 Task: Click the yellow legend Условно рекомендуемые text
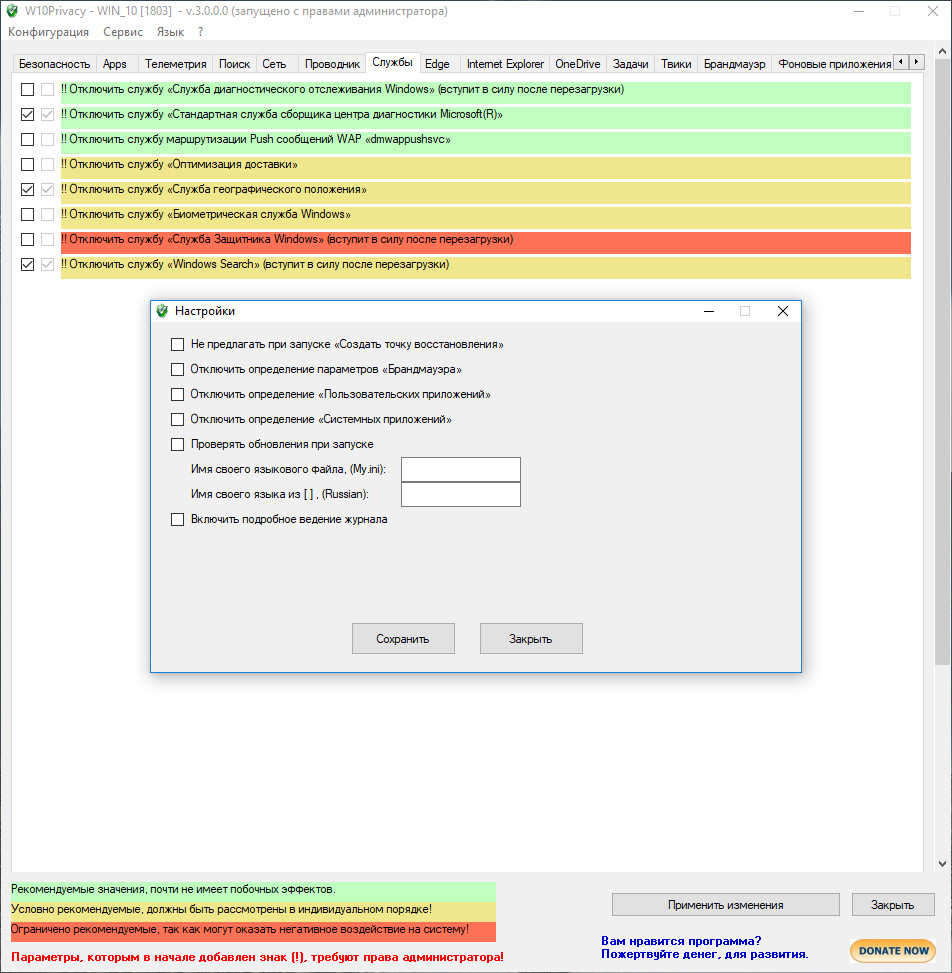click(x=222, y=909)
